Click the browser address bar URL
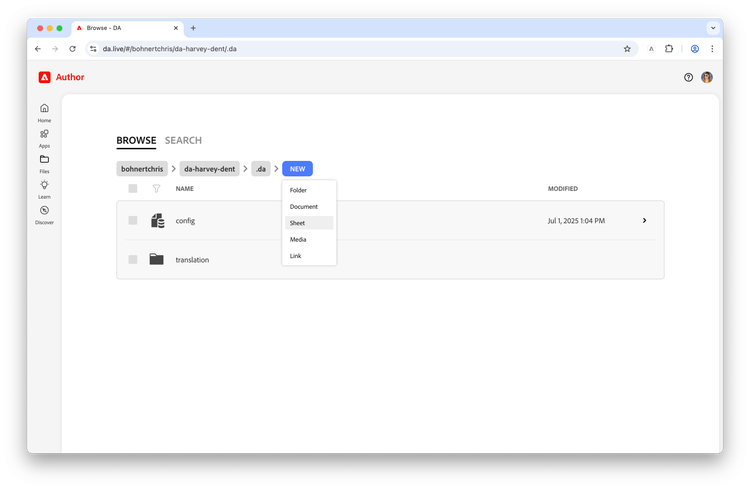 click(x=170, y=49)
